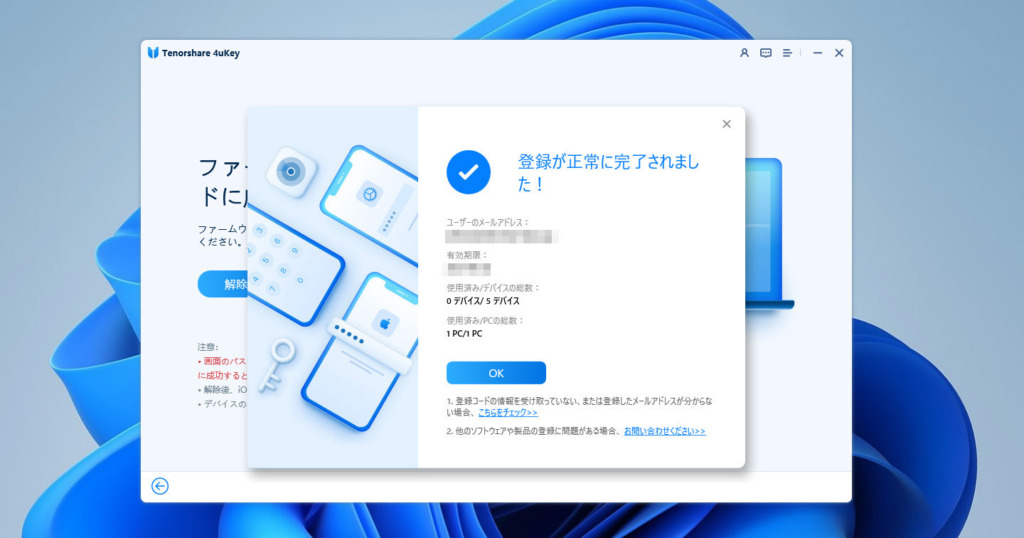Click the blue success checkmark icon
Image resolution: width=1024 pixels, height=538 pixels.
pos(468,172)
